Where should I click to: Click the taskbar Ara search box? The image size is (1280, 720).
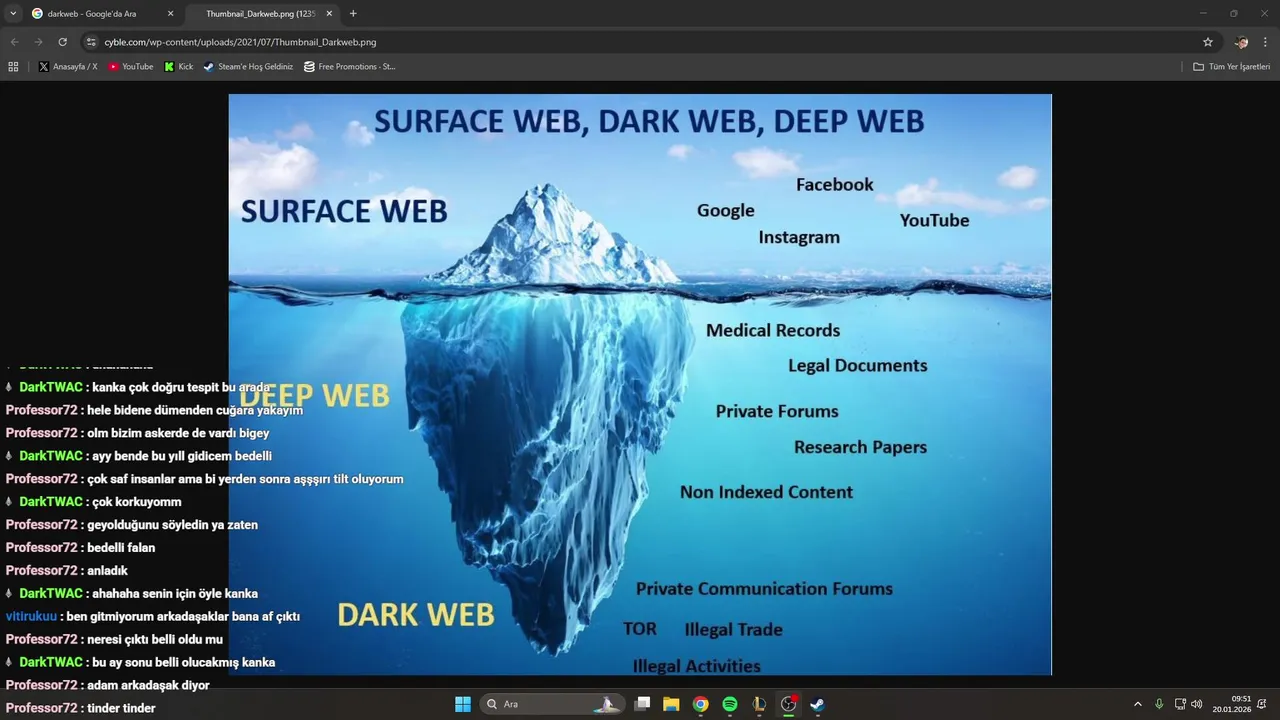(553, 704)
